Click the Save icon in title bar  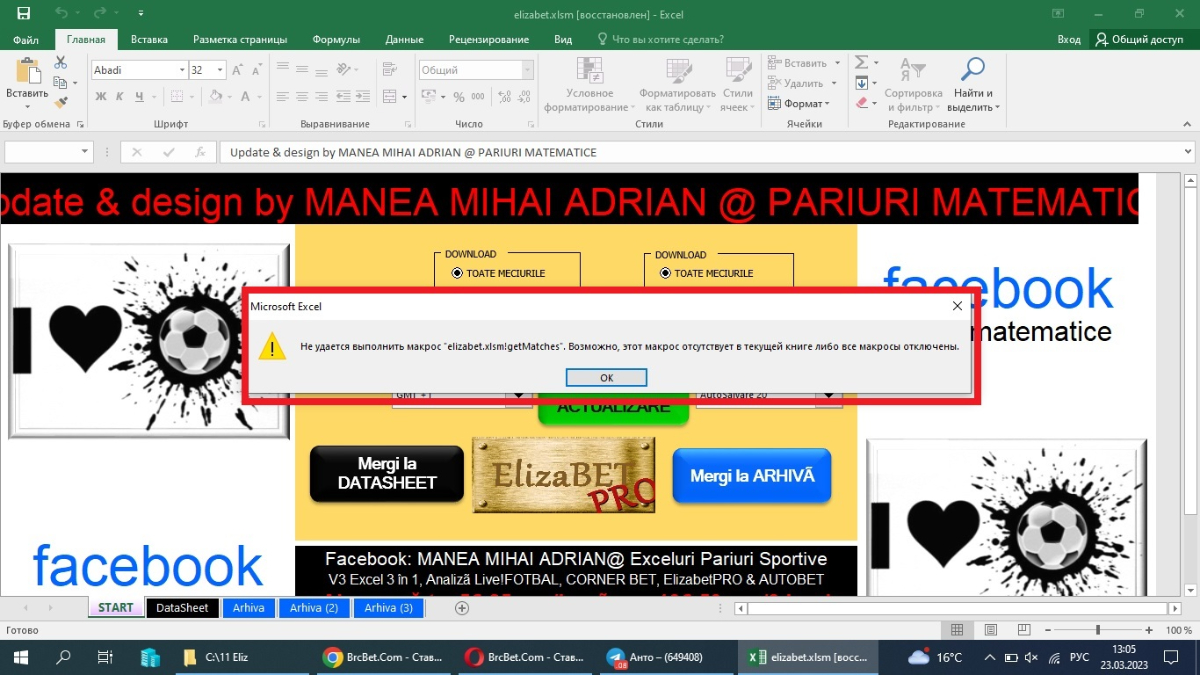(x=23, y=14)
